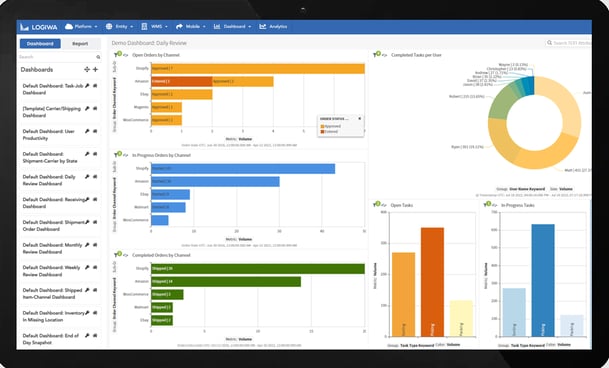Image resolution: width=609 pixels, height=368 pixels.
Task: Click embed code icon on Open Orders by Channel
Action: [126, 55]
